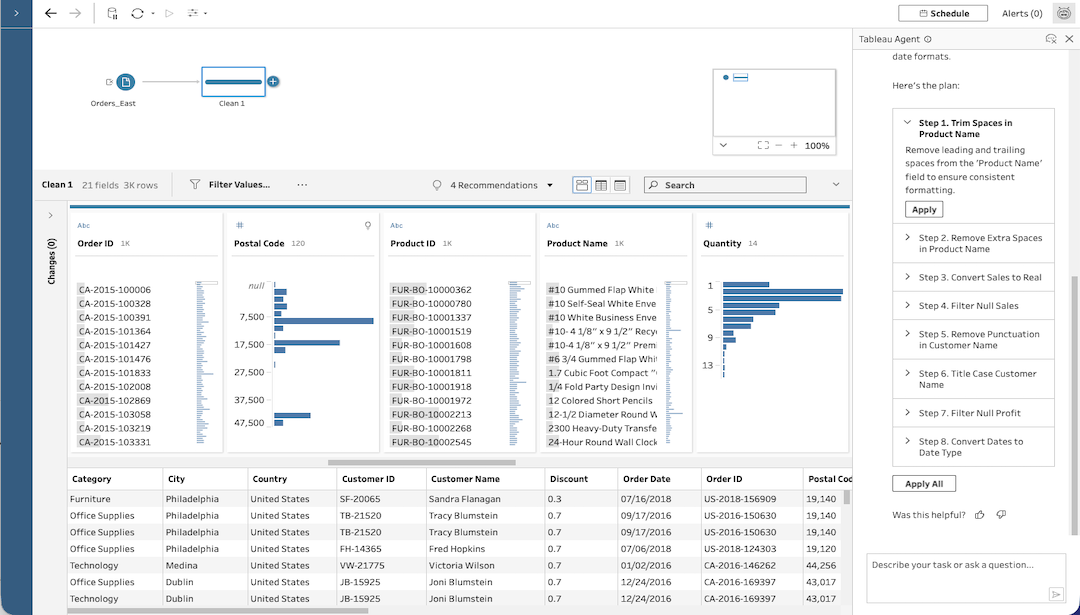This screenshot has height=615, width=1080.
Task: Click the Product Name Abc data type icon
Action: pyautogui.click(x=552, y=225)
